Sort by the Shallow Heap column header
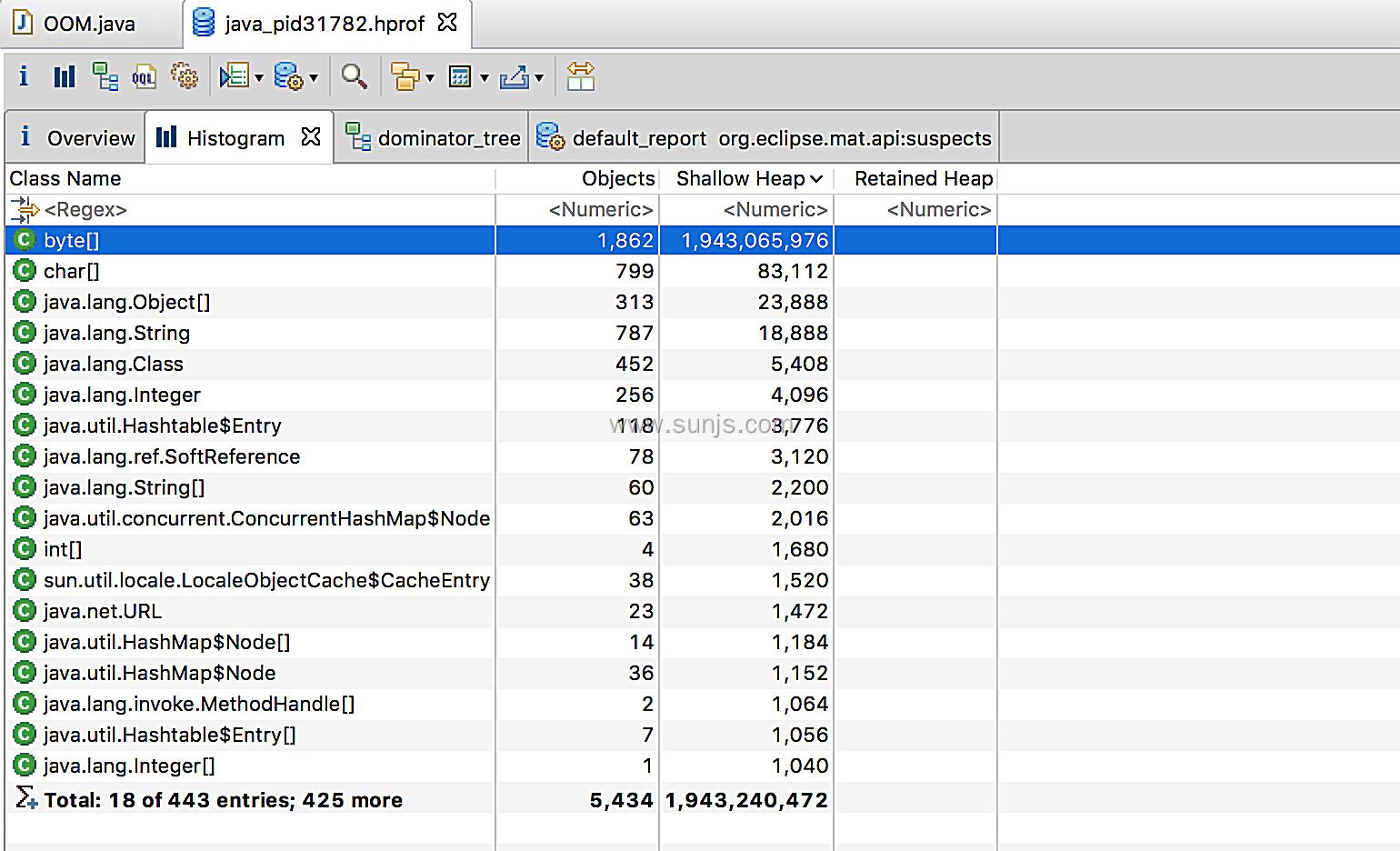Image resolution: width=1400 pixels, height=851 pixels. click(x=746, y=178)
